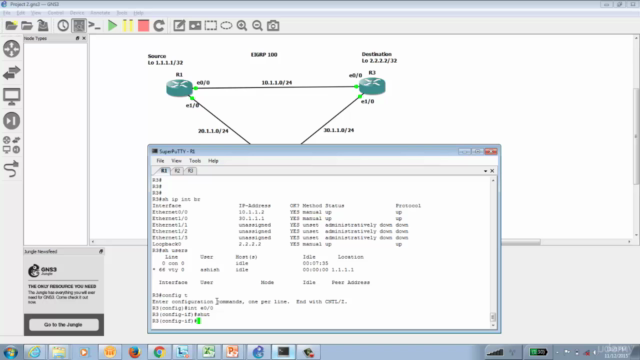Click the 10.1.1.0/24 link label
Image resolution: width=640 pixels, height=360 pixels.
[277, 82]
